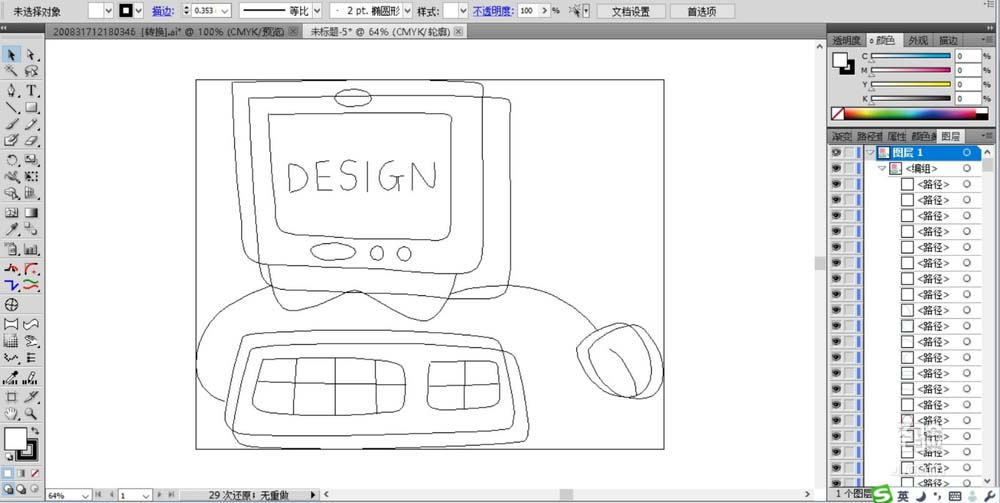Set fill mode to Gradient in toolbox
This screenshot has height=503, width=1000.
(21, 474)
